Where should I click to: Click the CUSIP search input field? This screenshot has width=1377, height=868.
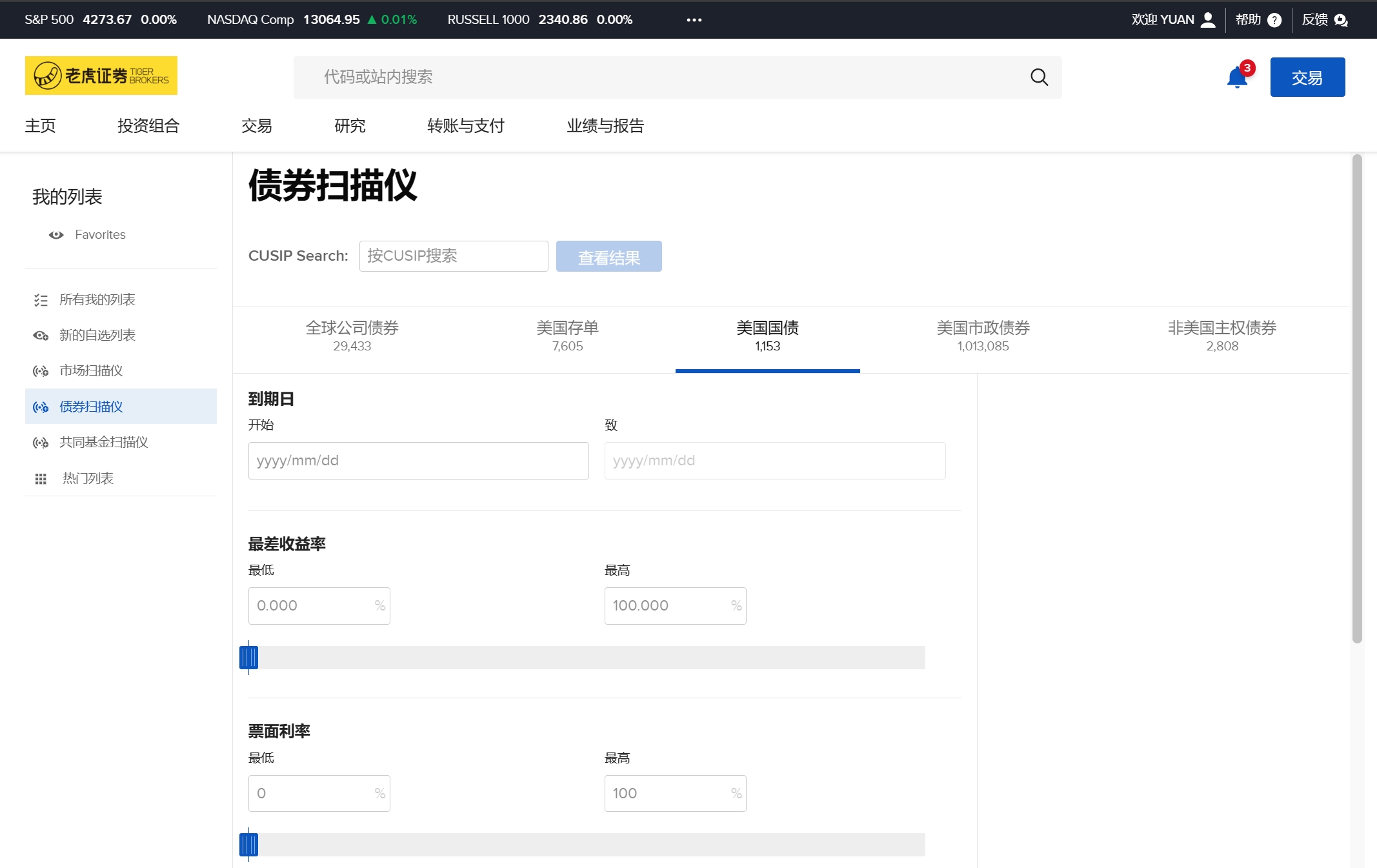click(x=454, y=256)
